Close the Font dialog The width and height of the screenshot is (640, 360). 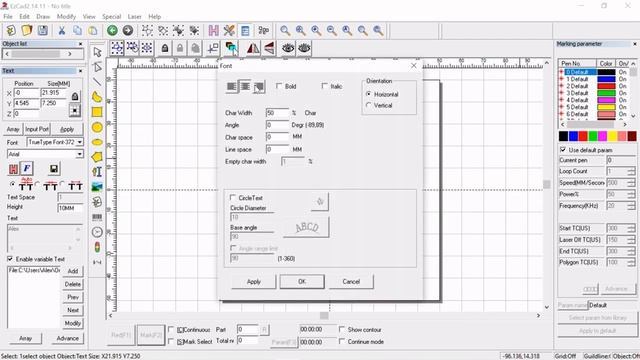coord(413,65)
